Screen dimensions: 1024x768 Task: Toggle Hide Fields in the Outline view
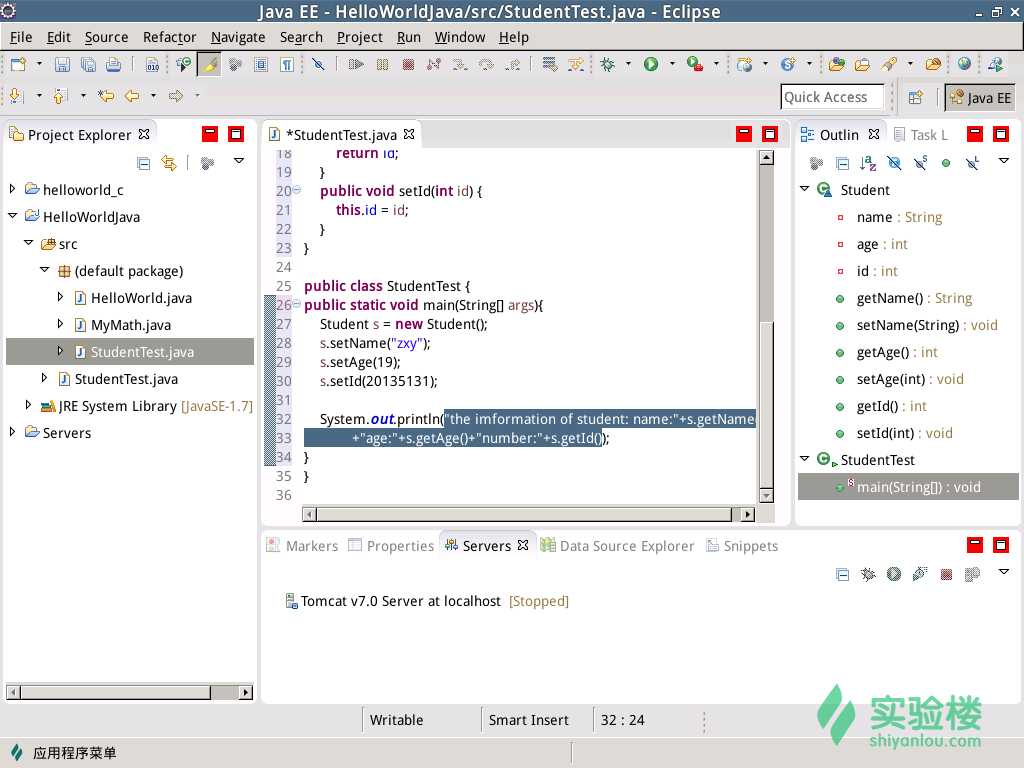tap(894, 163)
